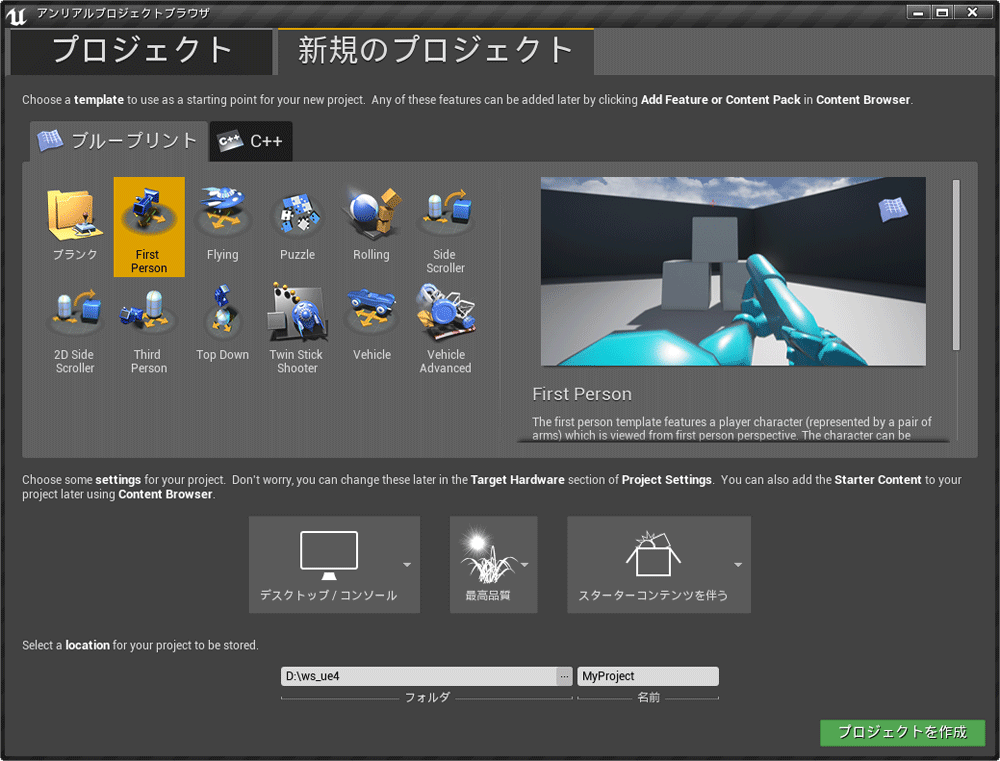1000x761 pixels.
Task: Select the Vehicle Advanced template
Action: click(x=445, y=327)
